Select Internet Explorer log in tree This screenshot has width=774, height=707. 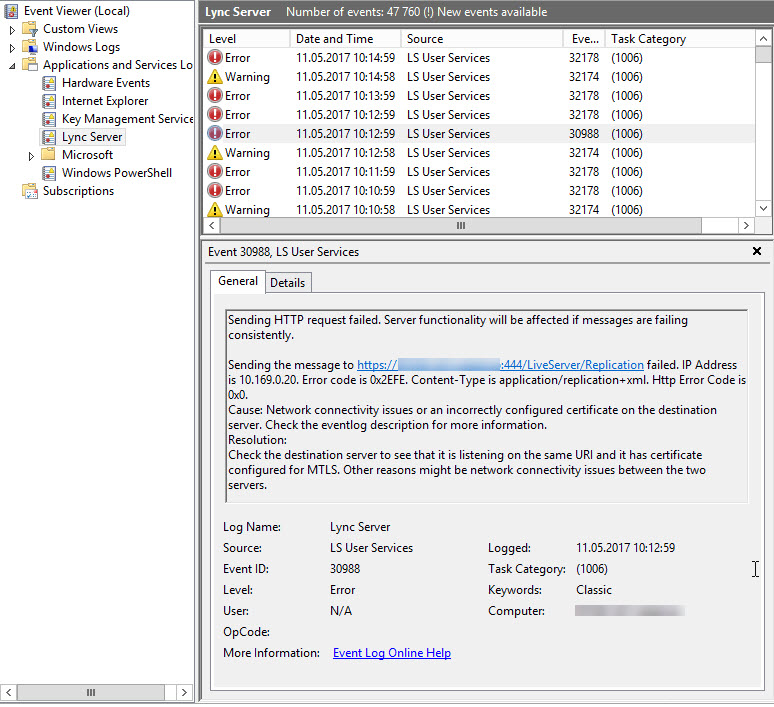tap(105, 101)
